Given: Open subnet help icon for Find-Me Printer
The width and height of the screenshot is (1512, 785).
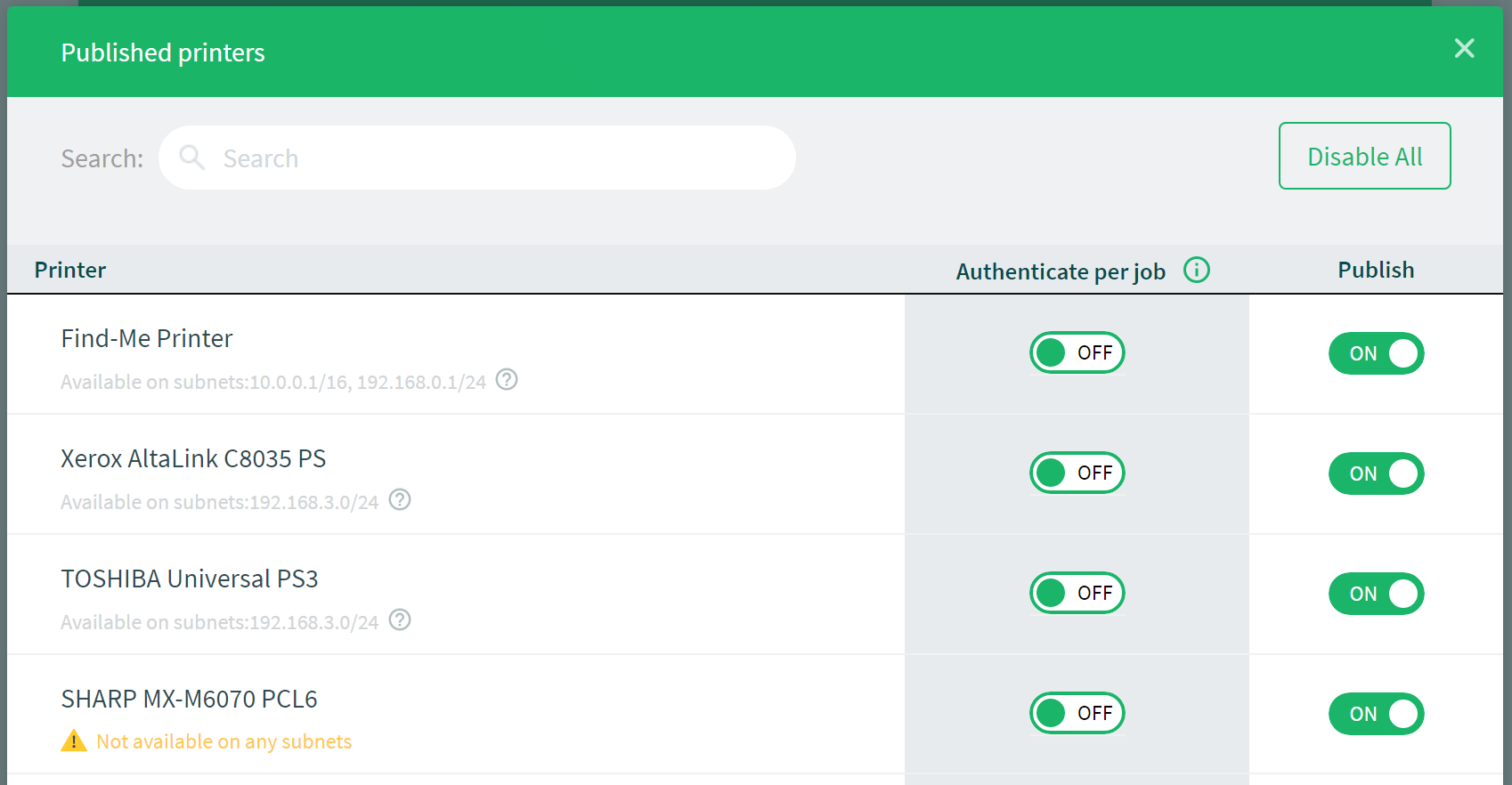Looking at the screenshot, I should (507, 380).
